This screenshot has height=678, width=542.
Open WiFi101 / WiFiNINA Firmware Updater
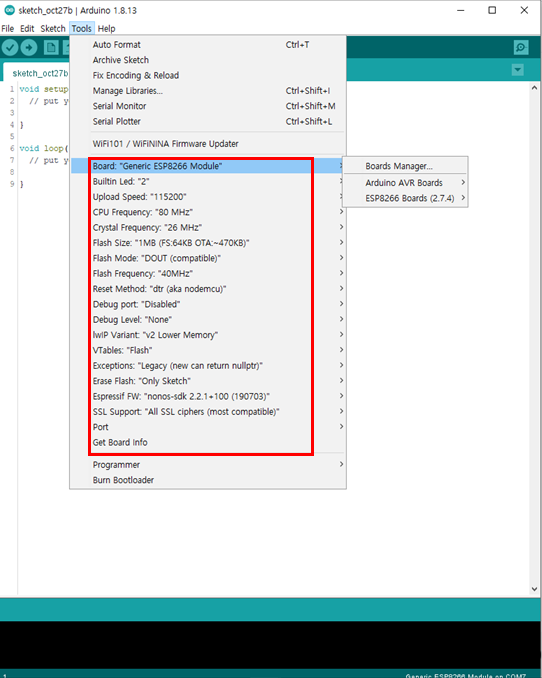[208, 144]
